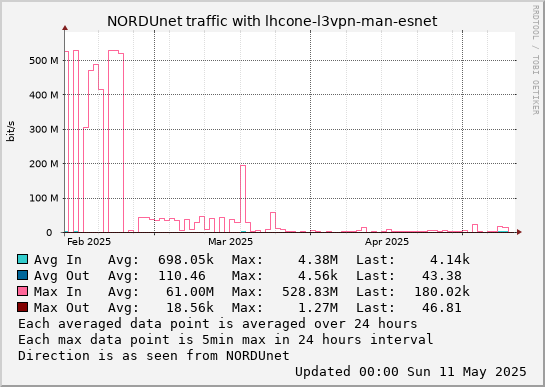
Task: Click the mid-March 200M traffic spike bar
Action: pyautogui.click(x=243, y=199)
